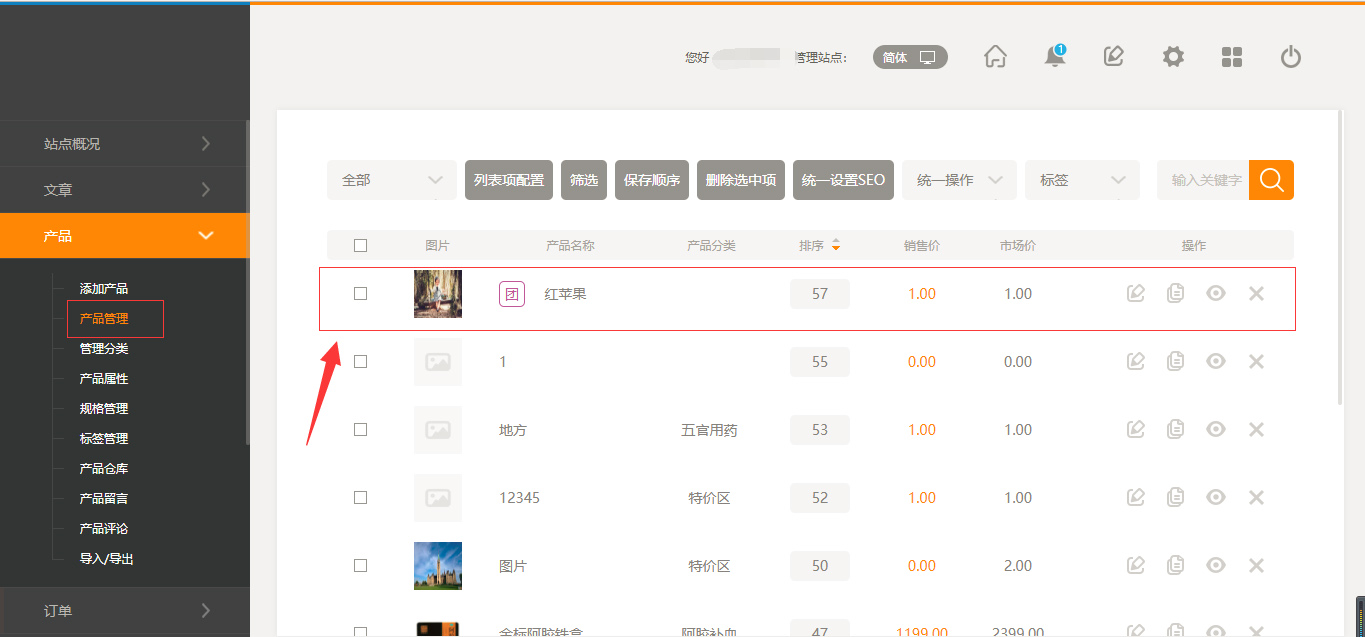Viewport: 1365px width, 637px height.
Task: Click the power logout icon
Action: 1291,57
